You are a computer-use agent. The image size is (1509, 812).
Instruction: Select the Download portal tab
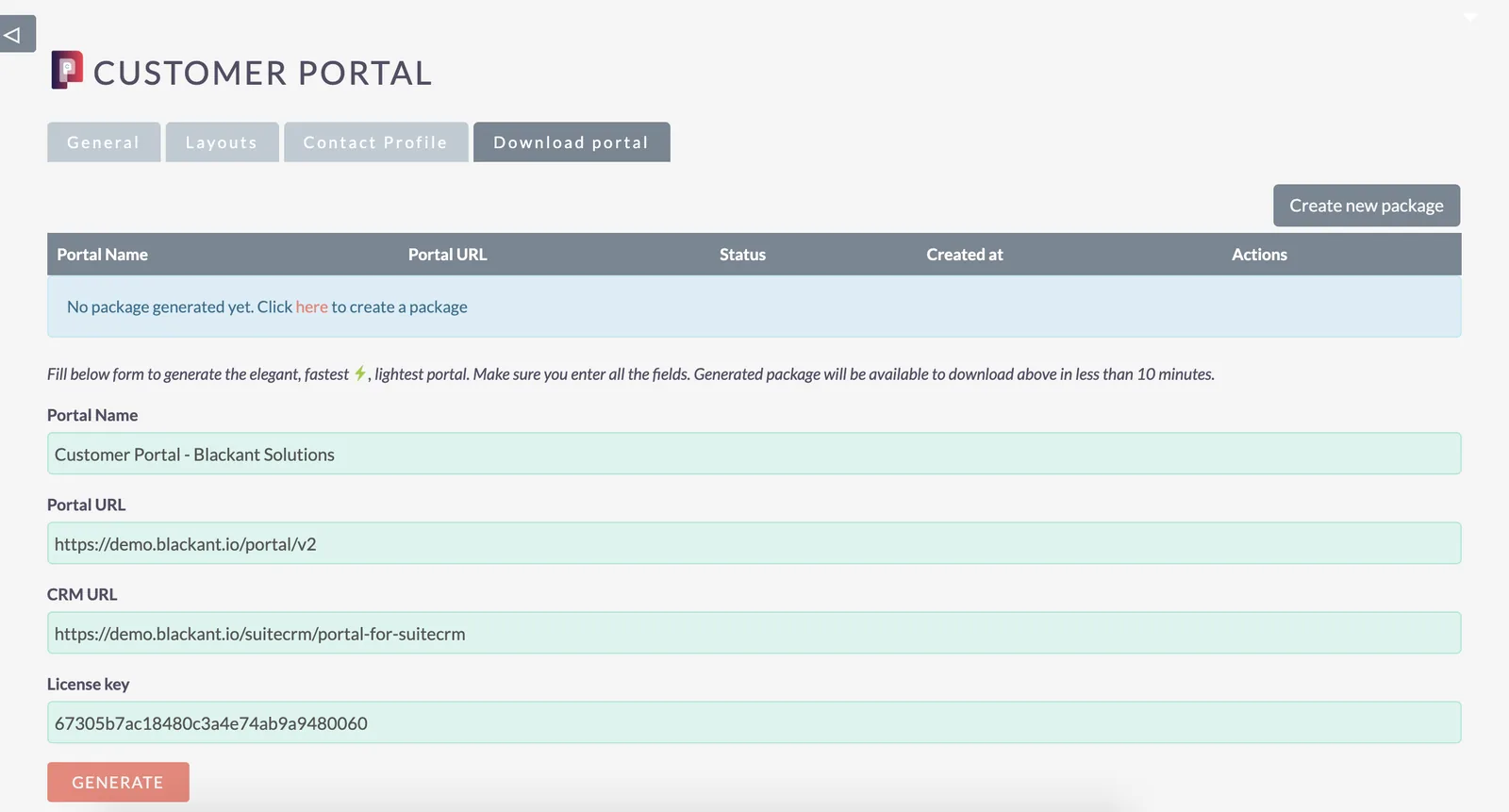tap(572, 142)
